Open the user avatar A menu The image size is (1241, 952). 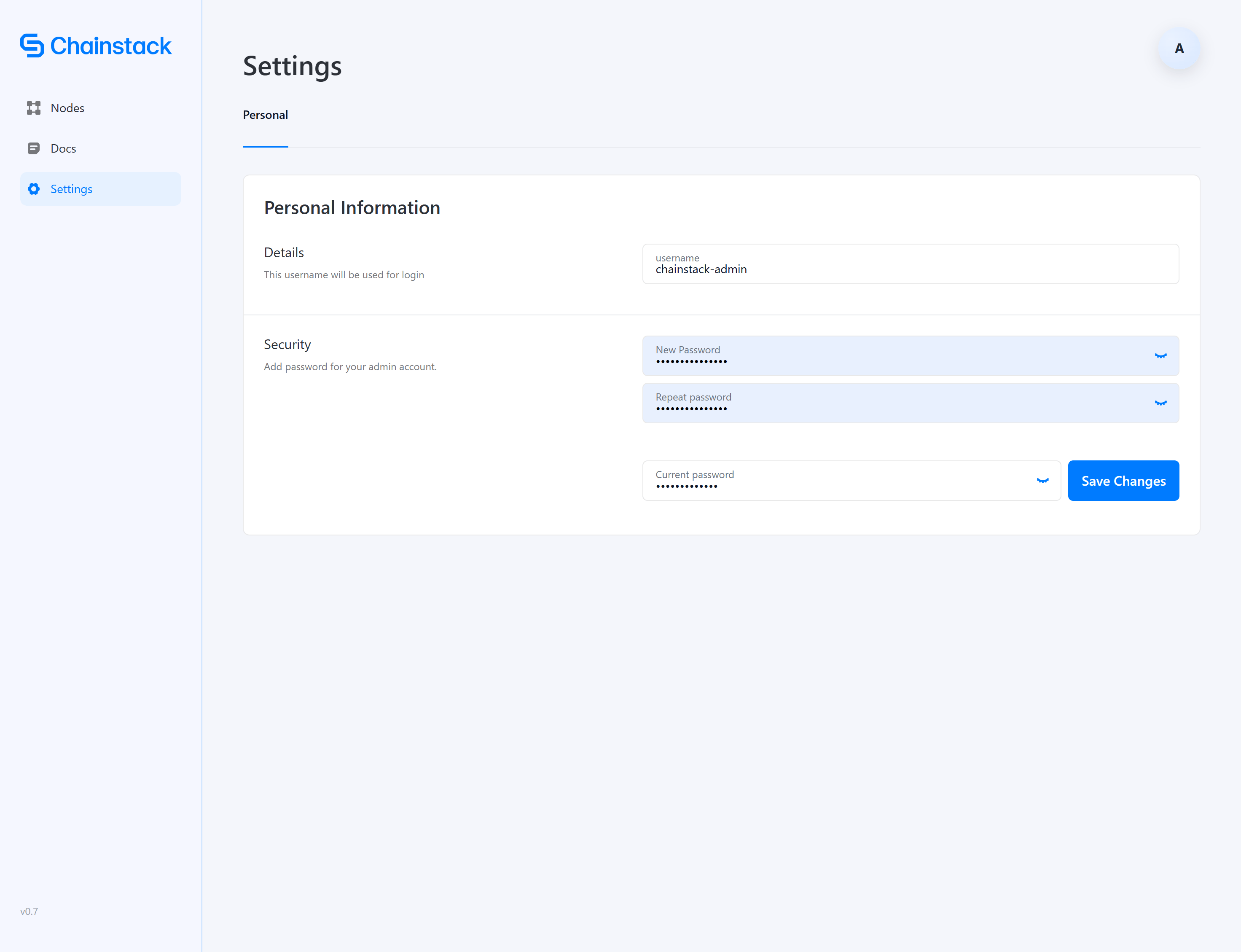[x=1179, y=49]
